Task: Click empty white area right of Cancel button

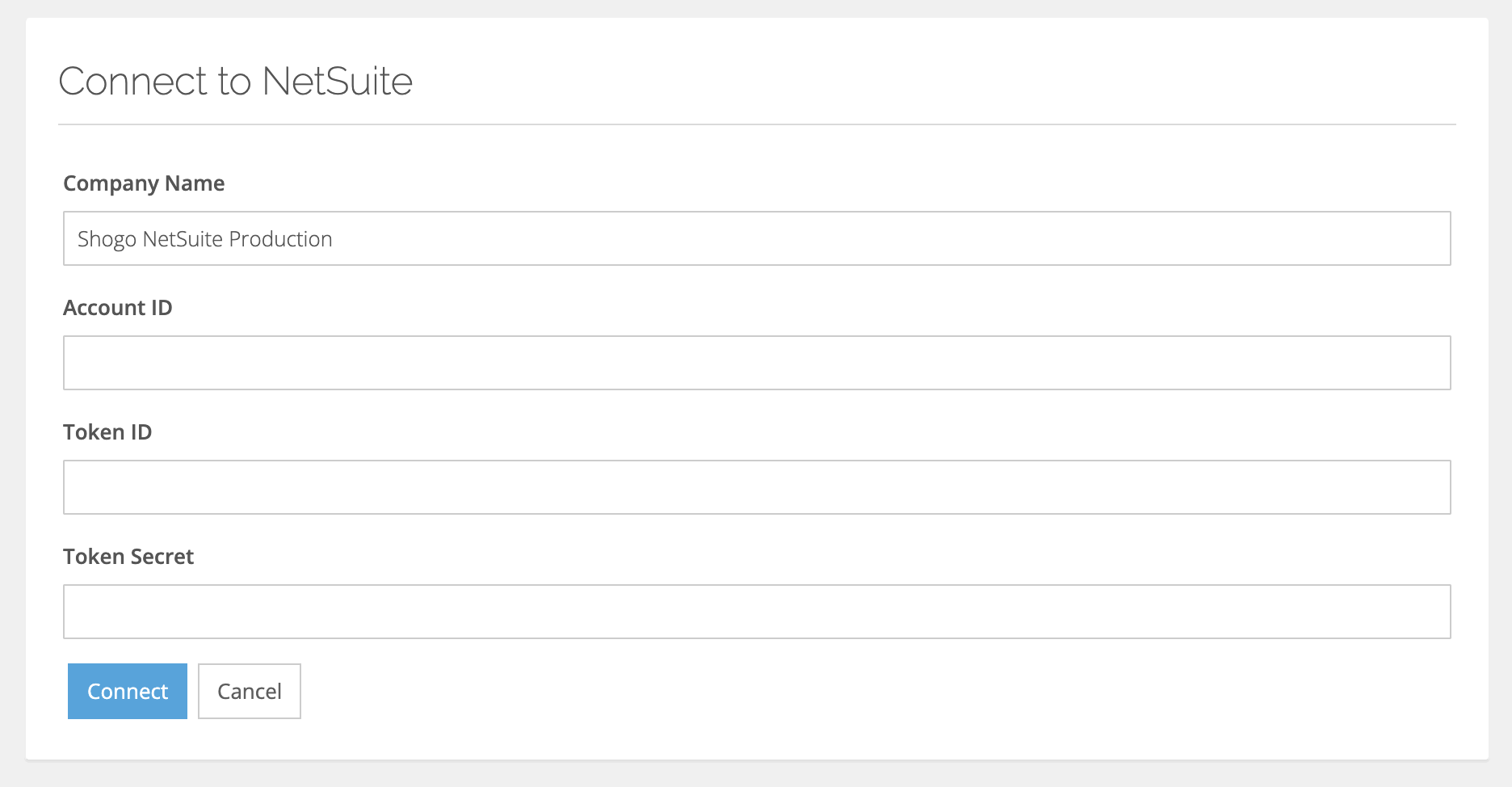Action: (x=808, y=692)
